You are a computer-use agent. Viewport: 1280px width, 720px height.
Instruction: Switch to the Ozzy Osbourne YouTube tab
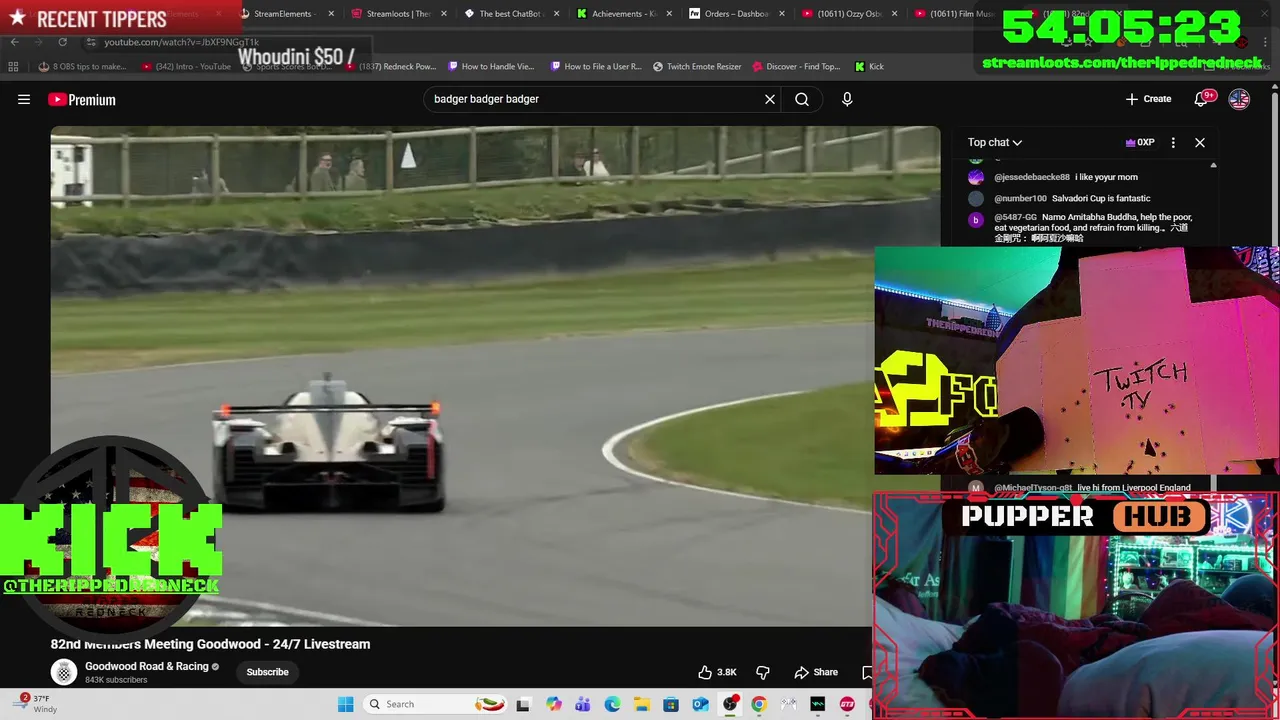pos(848,14)
